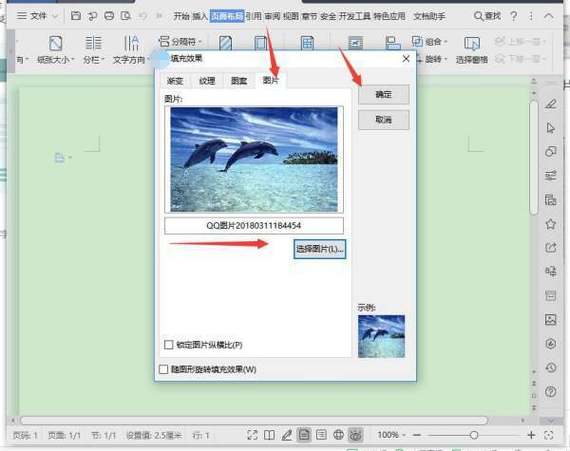Expand the 文件 menu dropdown arrow

55,16
